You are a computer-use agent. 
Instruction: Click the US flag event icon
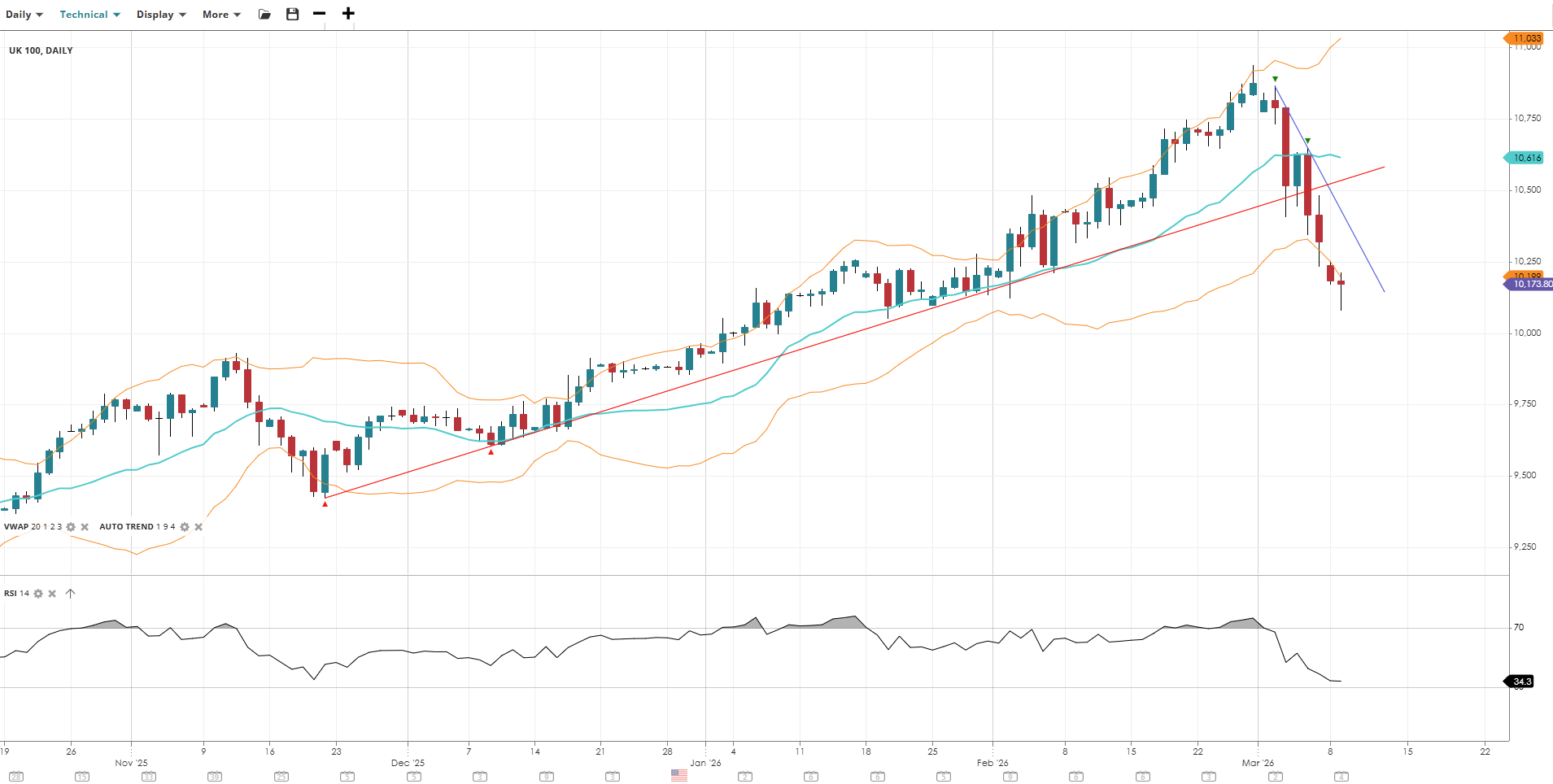point(679,776)
